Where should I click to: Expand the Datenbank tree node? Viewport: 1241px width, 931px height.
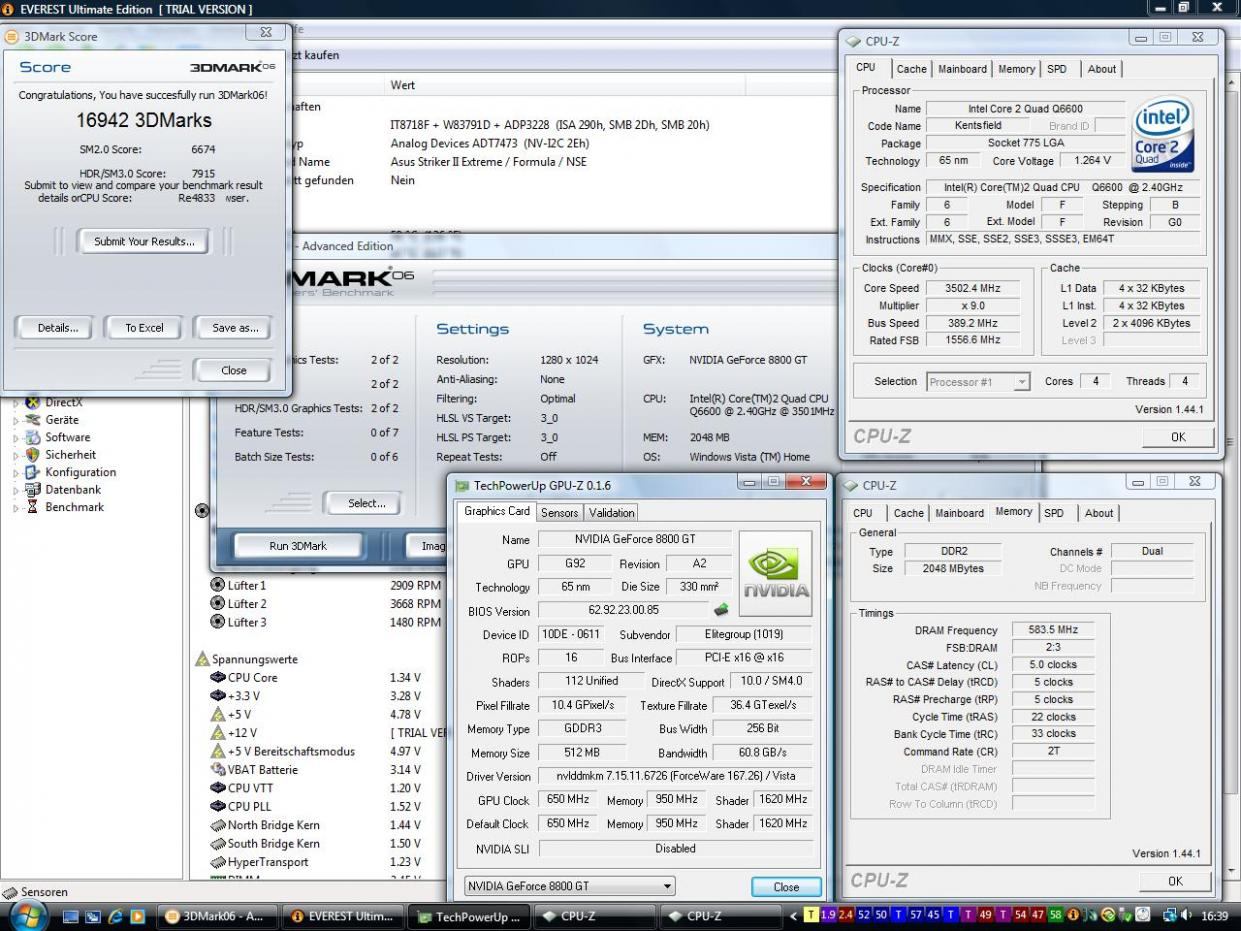(15, 490)
